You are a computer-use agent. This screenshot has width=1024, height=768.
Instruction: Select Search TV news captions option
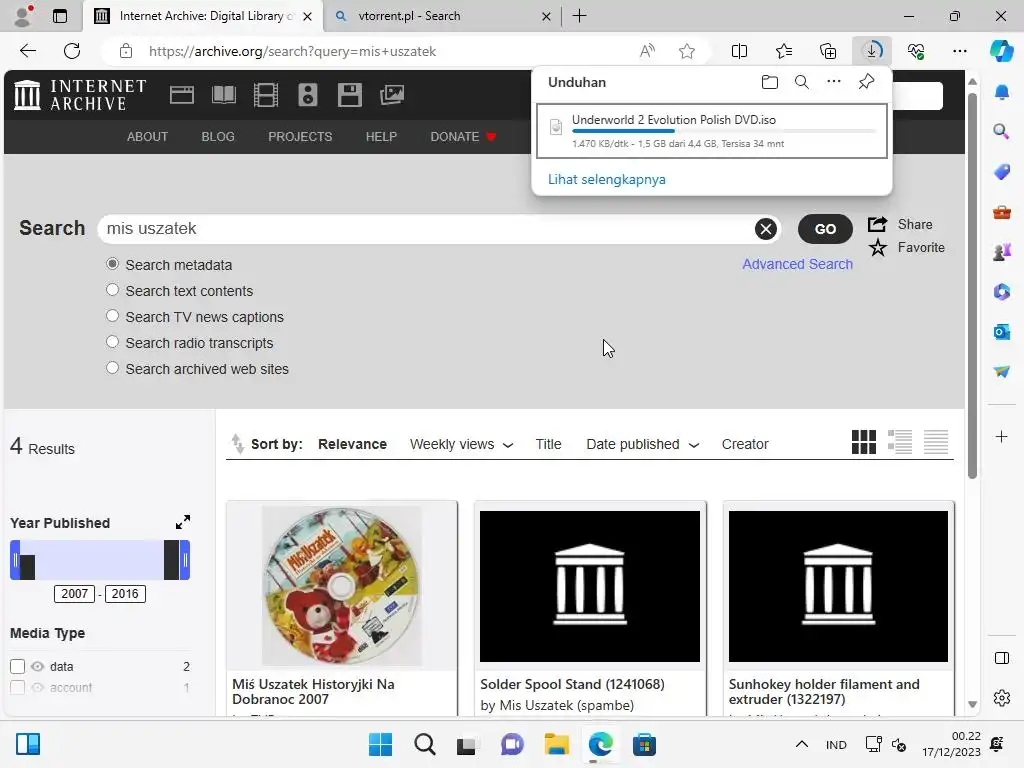point(112,315)
